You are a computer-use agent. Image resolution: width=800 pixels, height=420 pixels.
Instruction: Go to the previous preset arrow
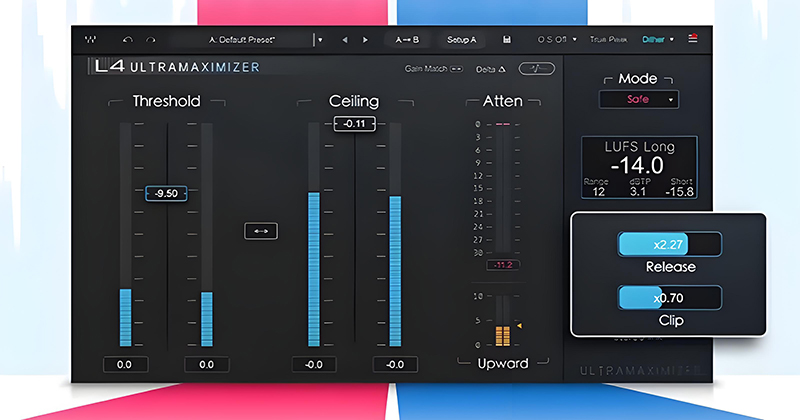(x=345, y=40)
